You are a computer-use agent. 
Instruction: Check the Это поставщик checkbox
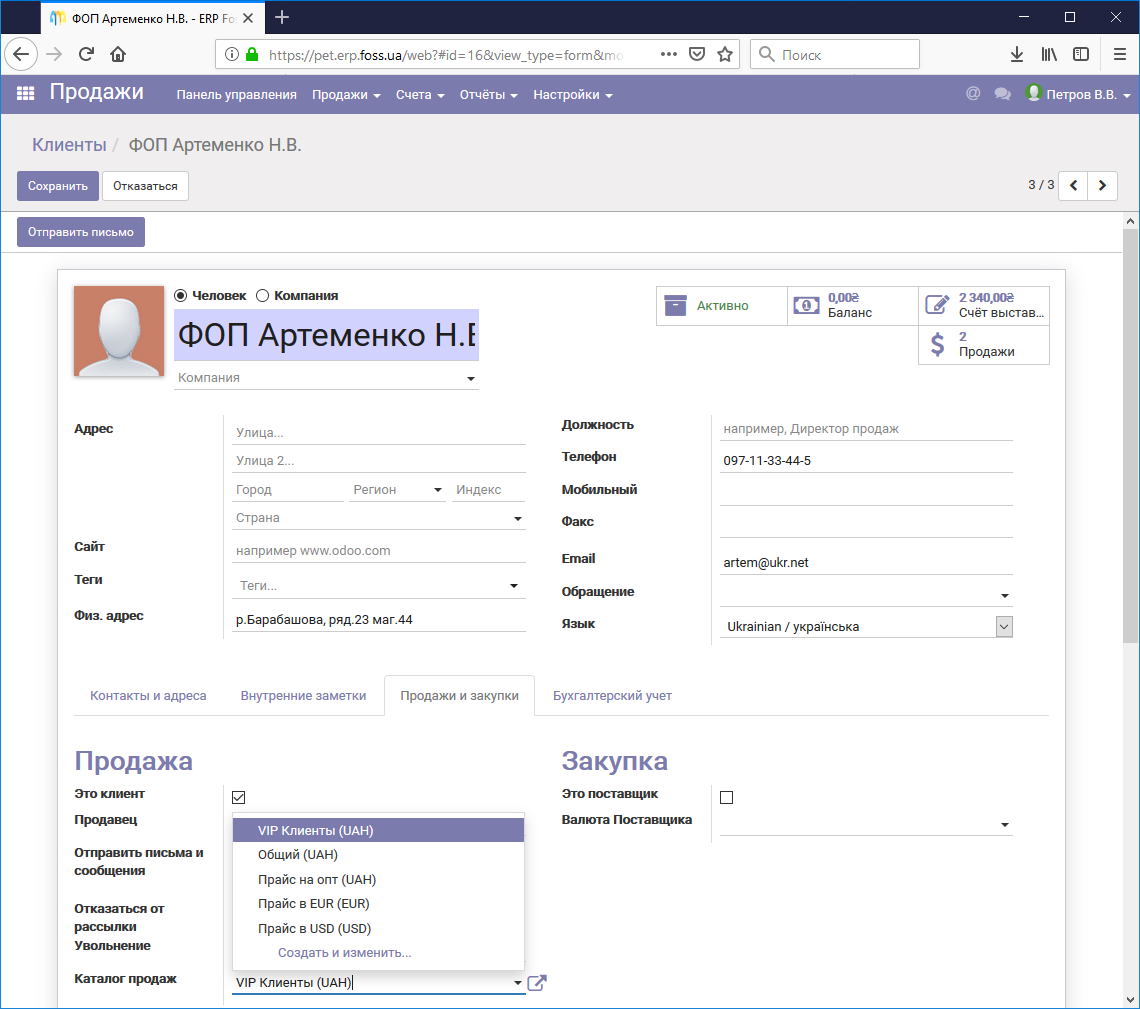(726, 797)
